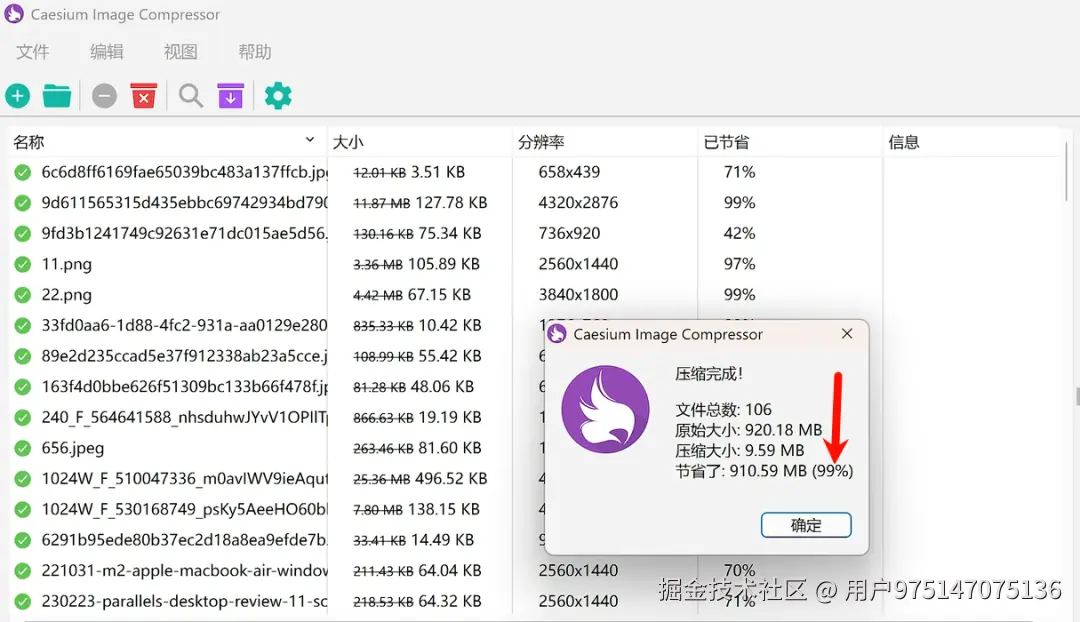Select file name 656.jpeg
1080x622 pixels.
click(73, 448)
